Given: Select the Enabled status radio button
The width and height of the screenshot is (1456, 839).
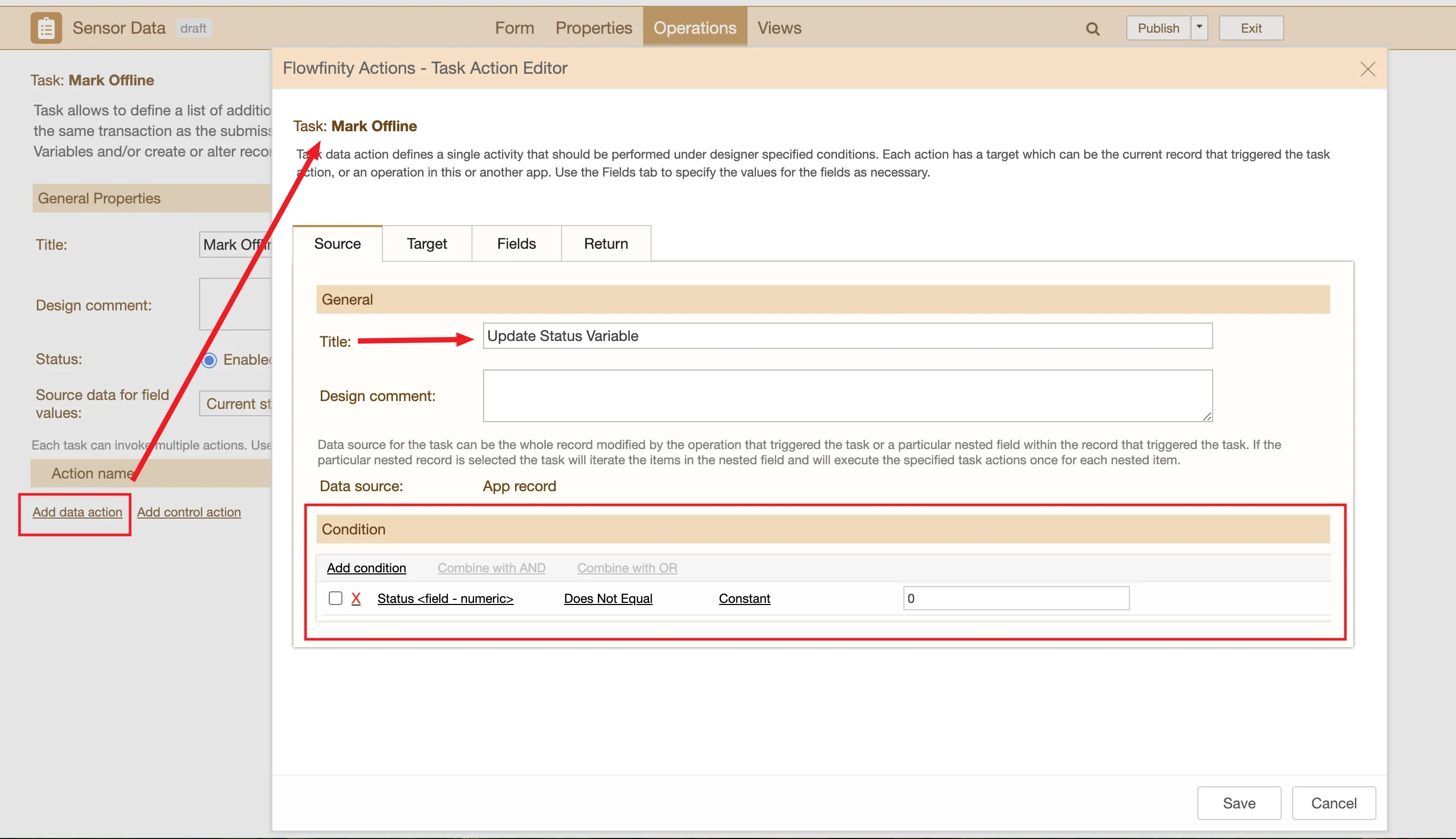Looking at the screenshot, I should [209, 360].
